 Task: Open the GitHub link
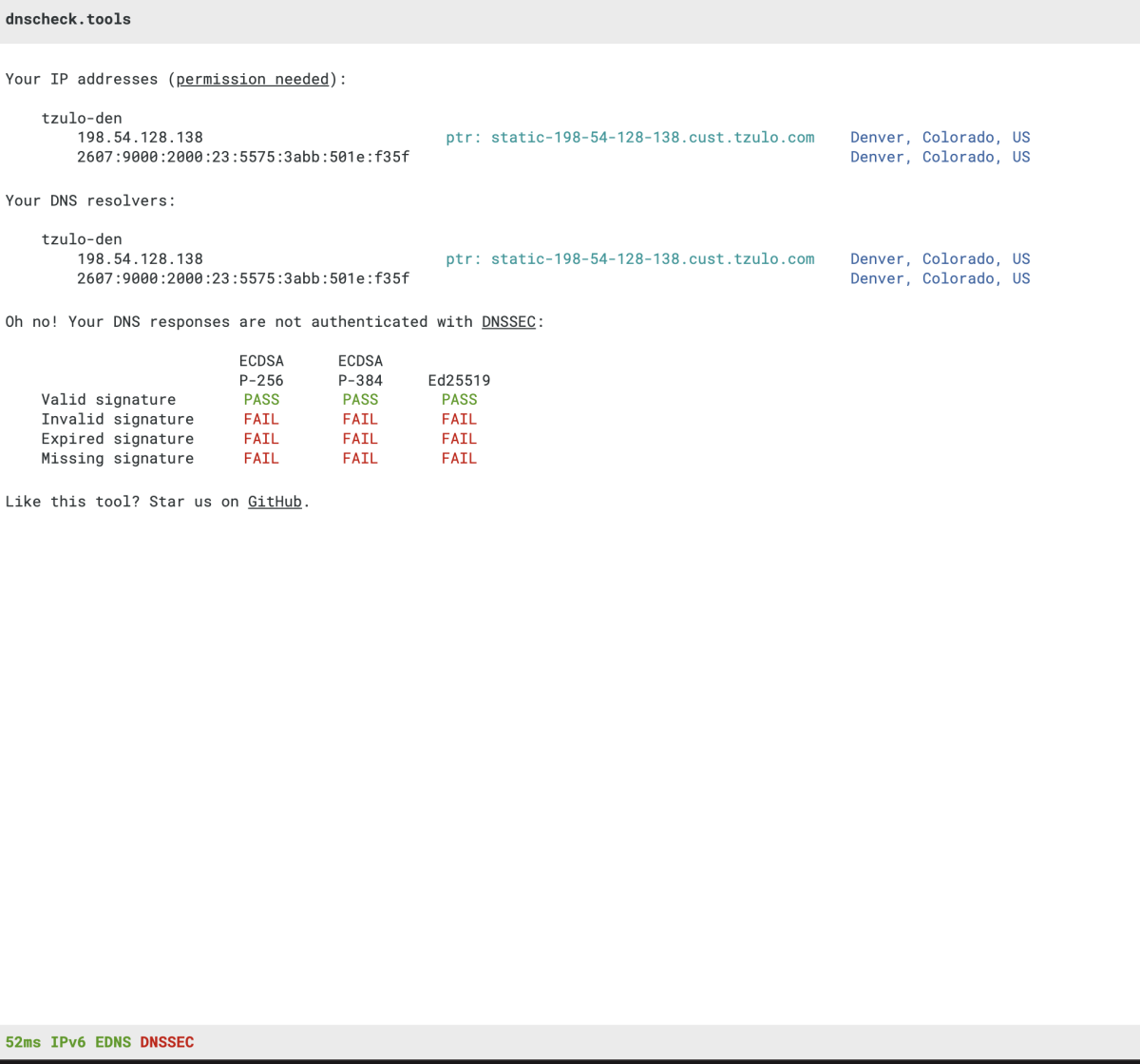tap(275, 501)
